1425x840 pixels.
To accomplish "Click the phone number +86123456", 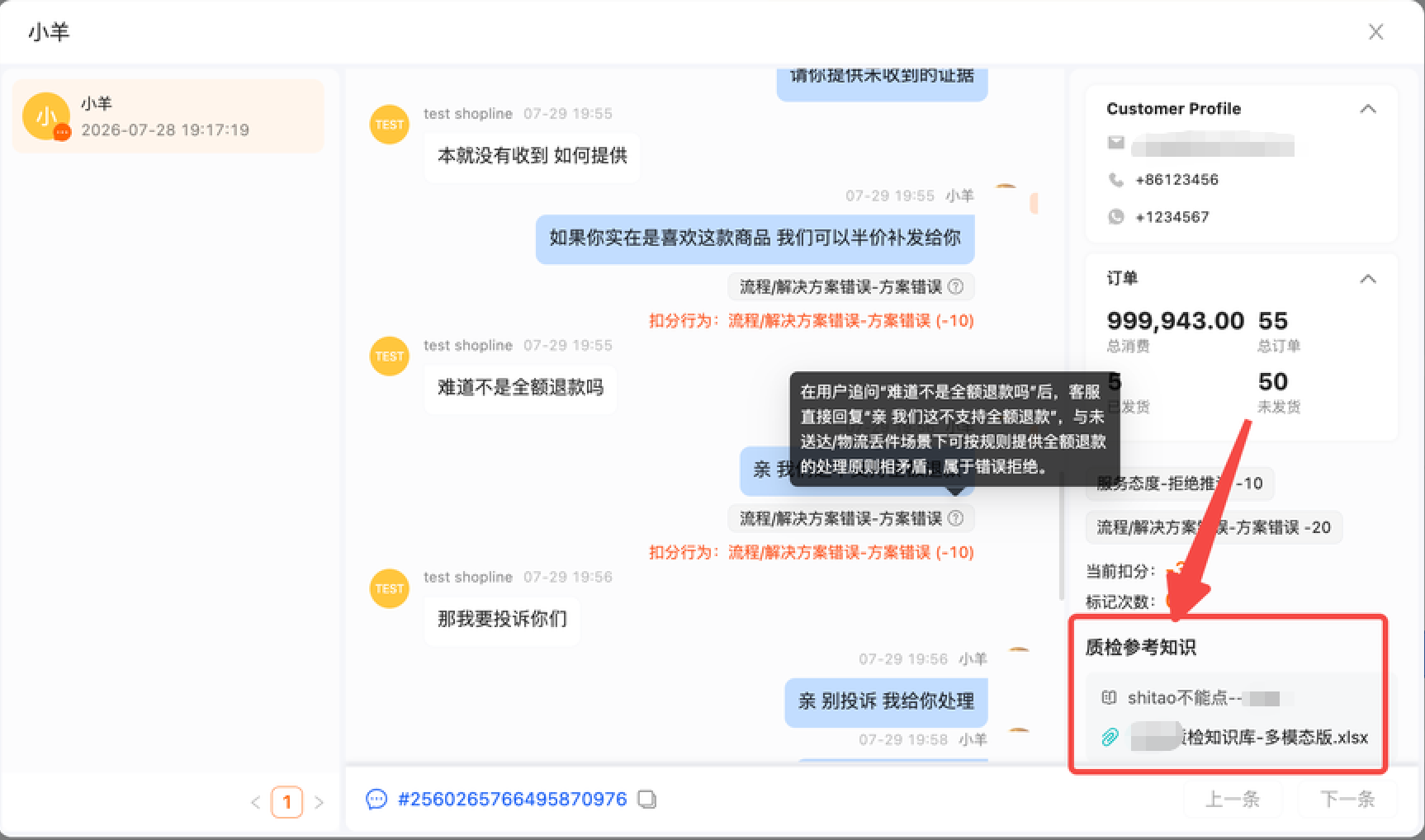I will click(x=1176, y=180).
